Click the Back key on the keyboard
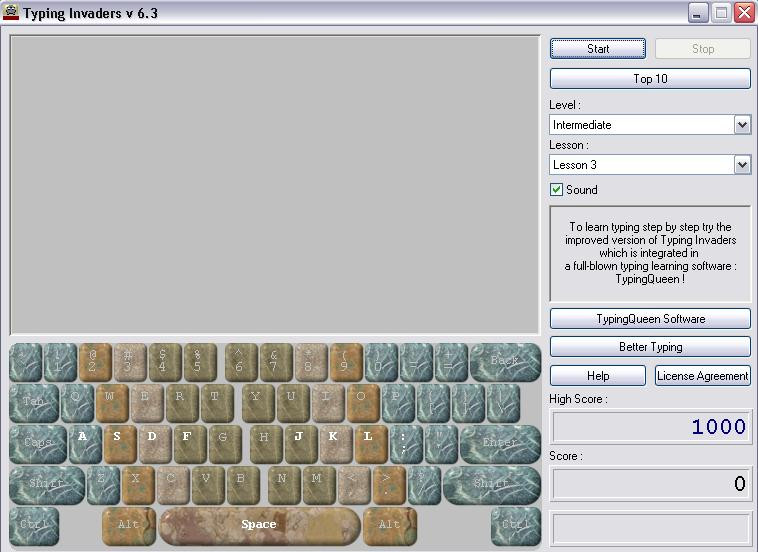Viewport: 758px width, 552px height. click(505, 363)
